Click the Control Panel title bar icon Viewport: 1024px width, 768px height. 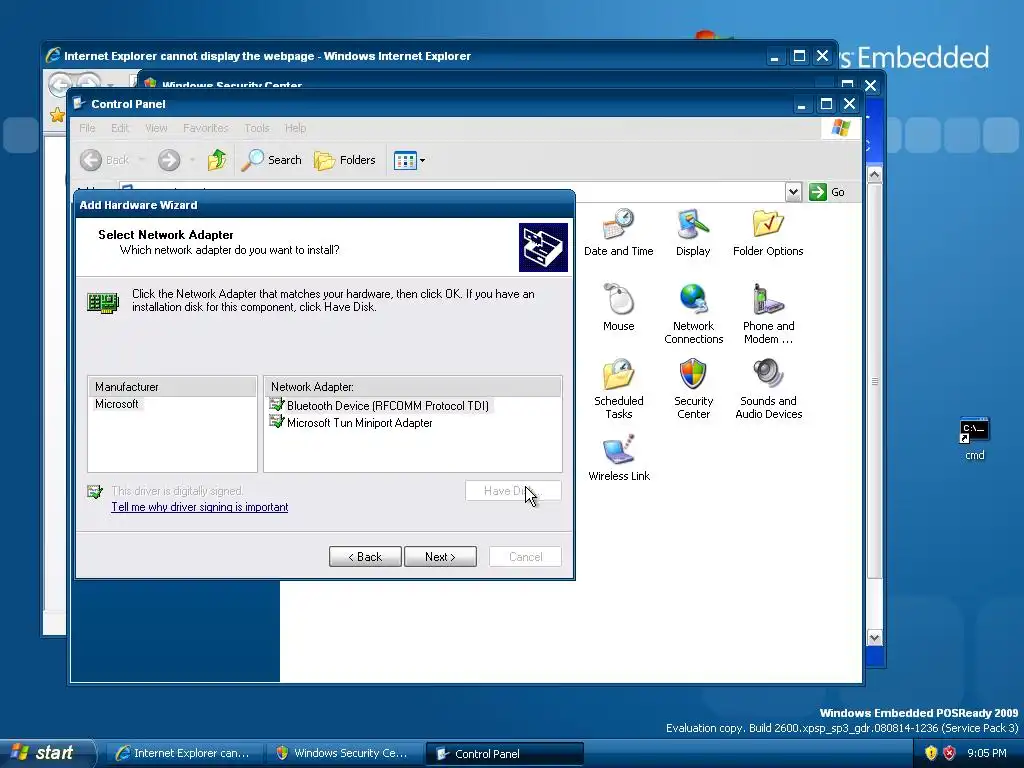tap(80, 103)
